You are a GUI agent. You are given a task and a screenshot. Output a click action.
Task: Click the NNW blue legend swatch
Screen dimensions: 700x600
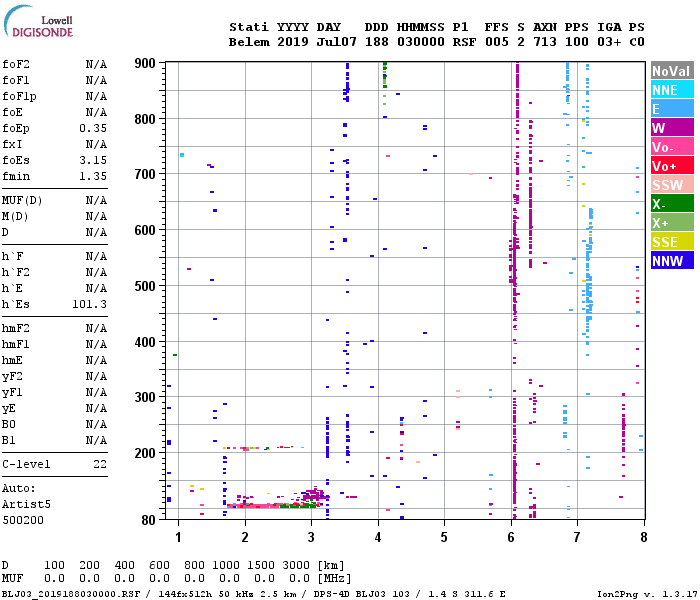672,261
